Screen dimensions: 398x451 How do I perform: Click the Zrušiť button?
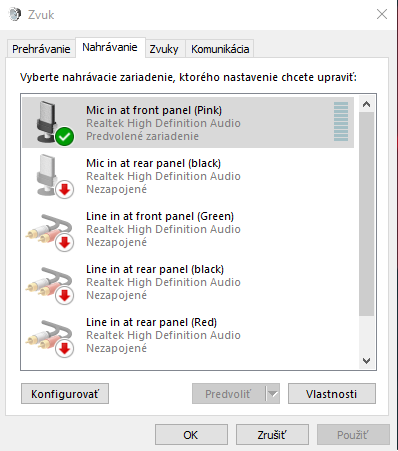(x=272, y=435)
